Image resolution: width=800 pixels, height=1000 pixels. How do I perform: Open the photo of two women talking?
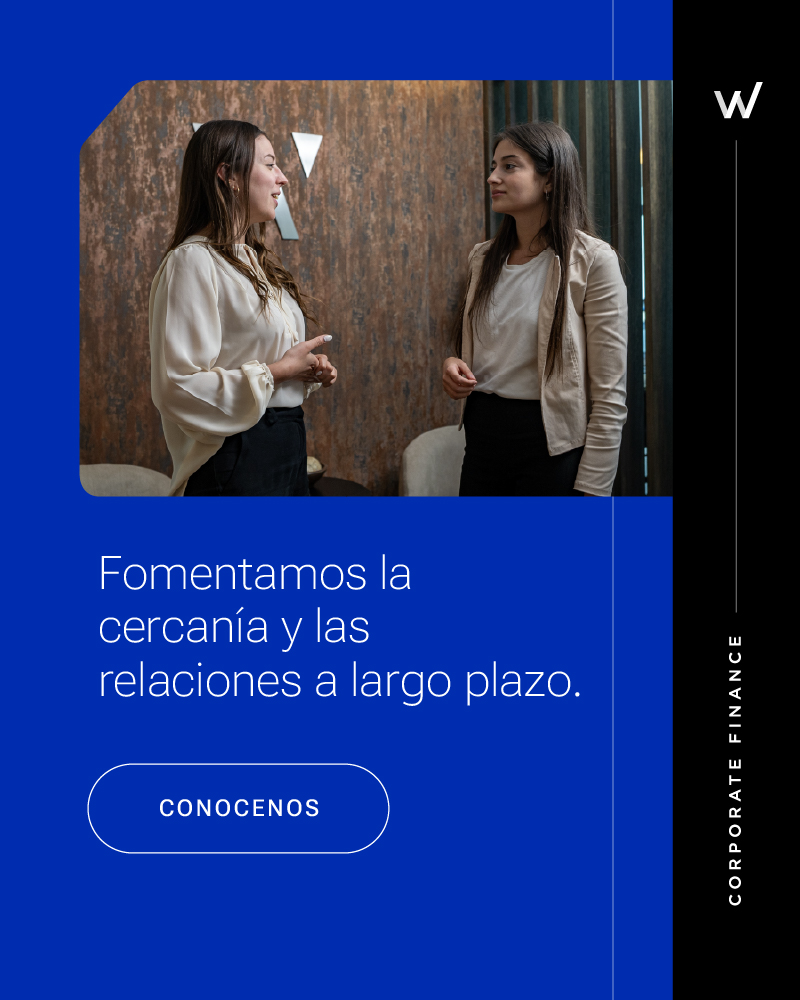coord(376,288)
